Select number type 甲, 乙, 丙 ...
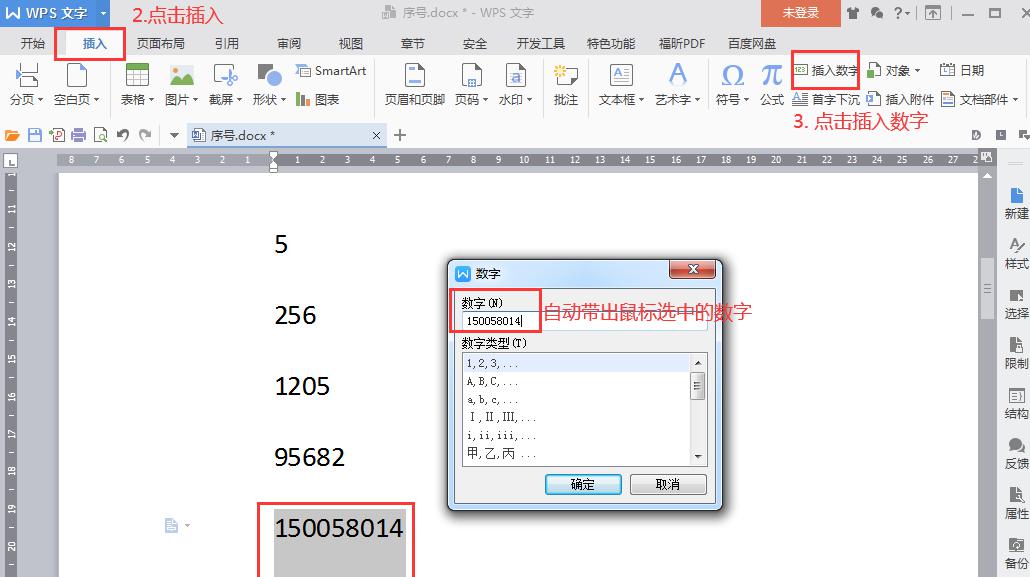The height and width of the screenshot is (577, 1030). coord(575,453)
